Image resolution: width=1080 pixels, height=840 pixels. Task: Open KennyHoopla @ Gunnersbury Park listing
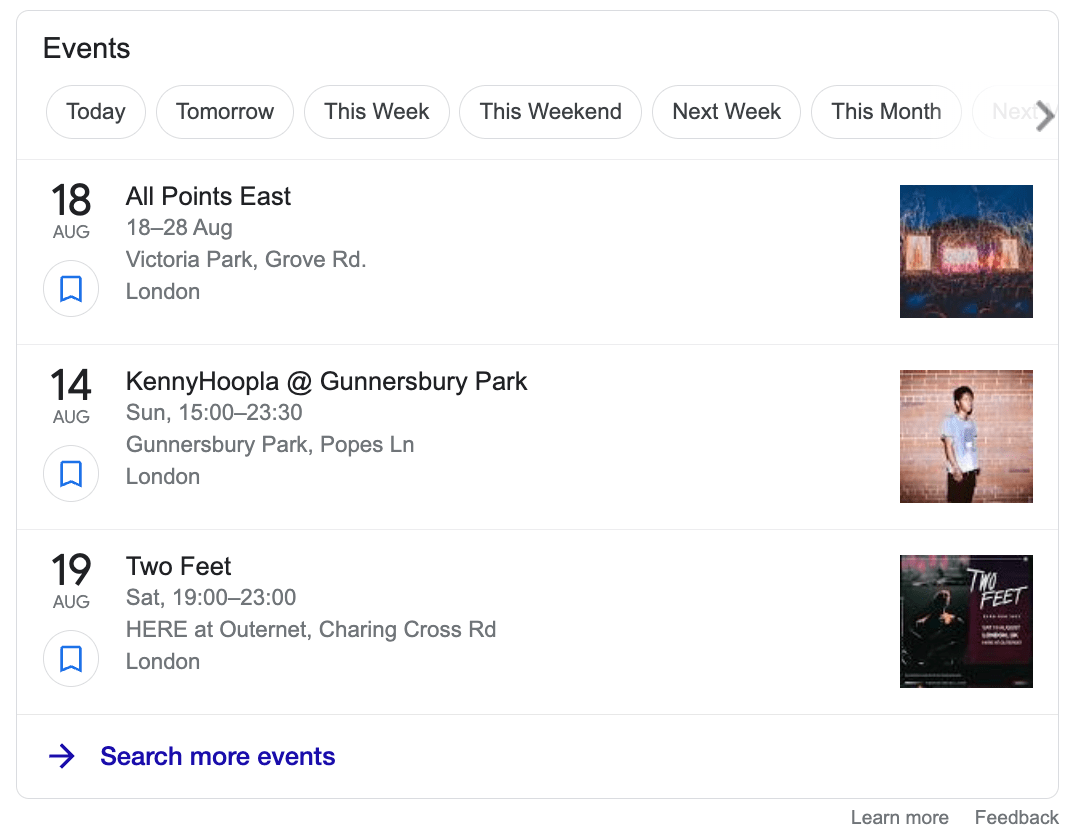(x=326, y=382)
